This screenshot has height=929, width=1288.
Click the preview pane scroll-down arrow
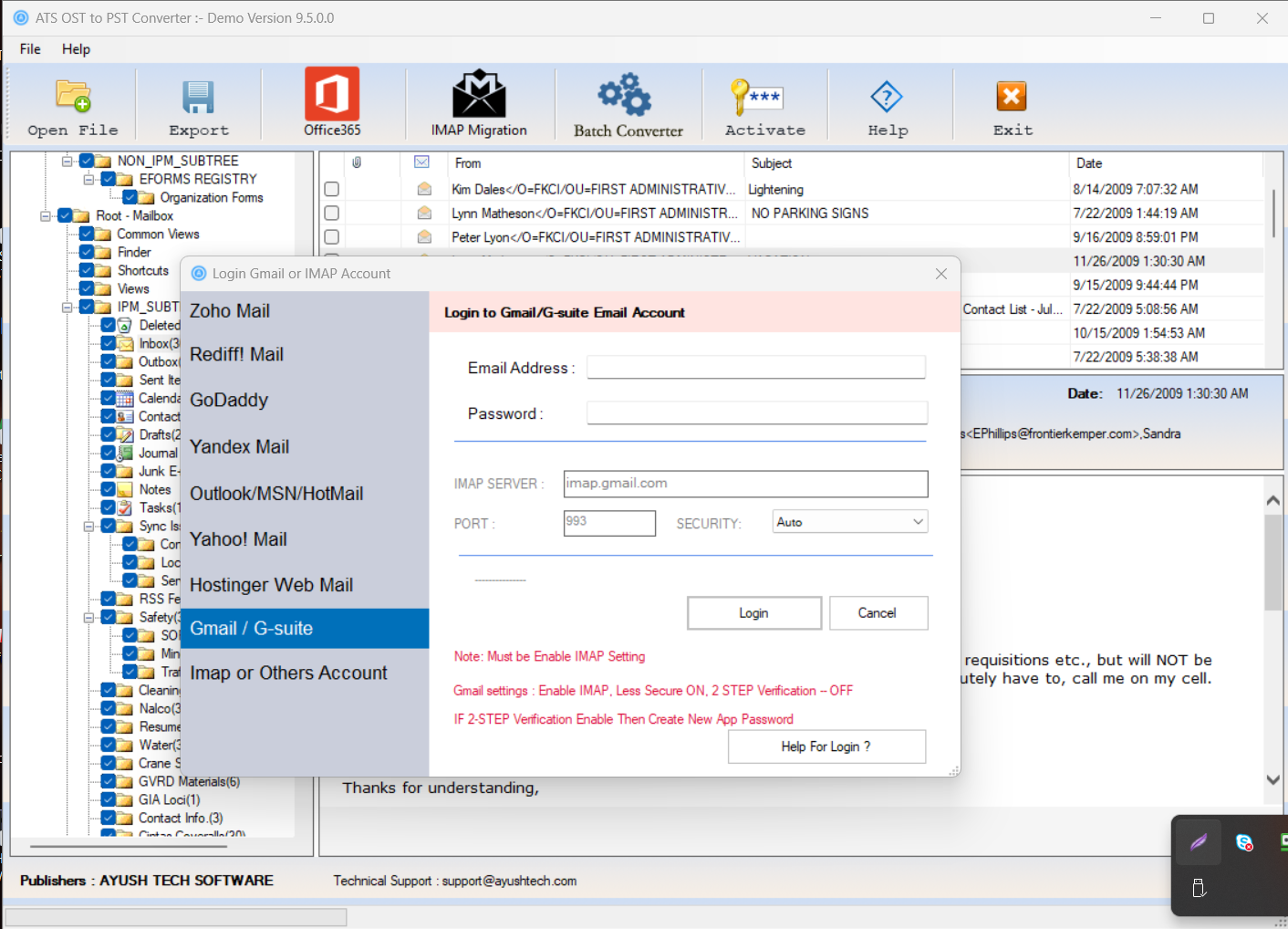click(x=1272, y=780)
